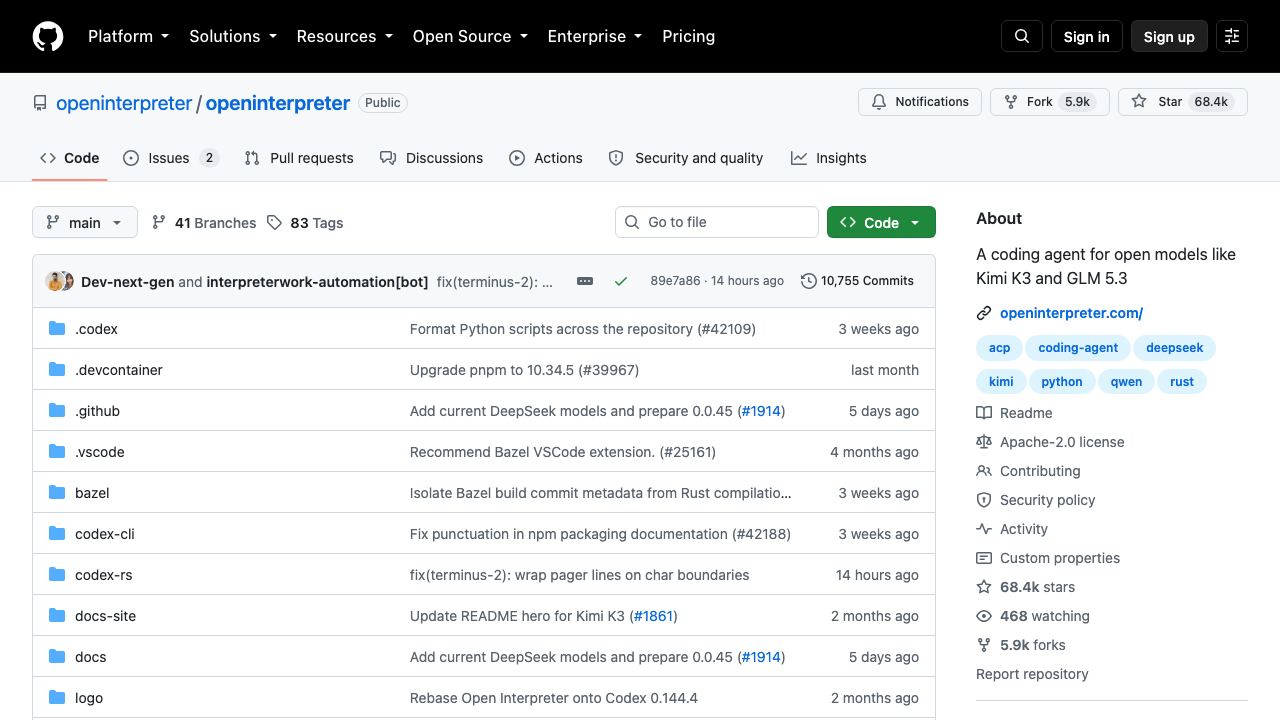Click the Sign in button
The image size is (1280, 720).
click(x=1087, y=36)
